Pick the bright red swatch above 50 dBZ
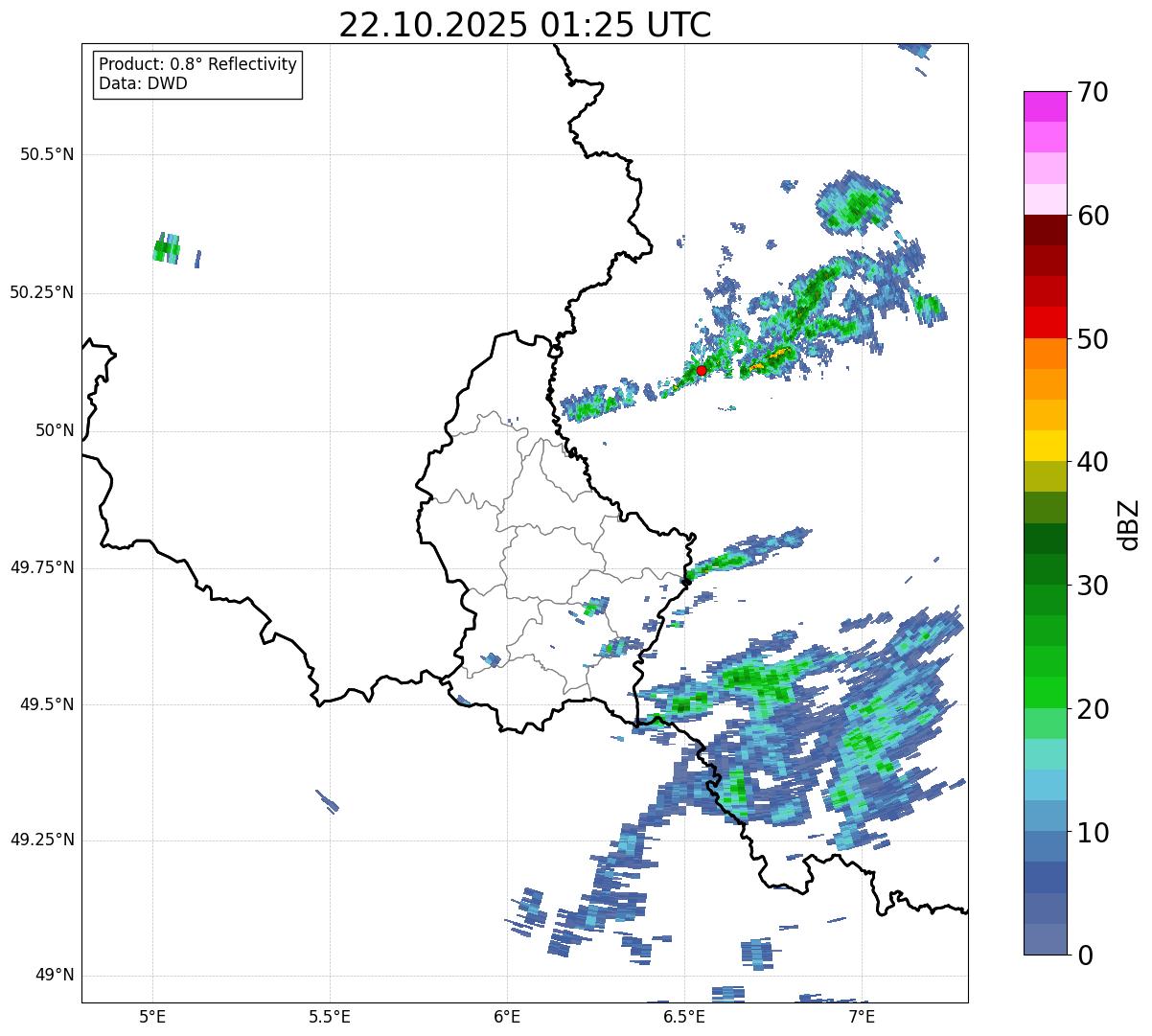1152x1036 pixels. (x=1046, y=323)
